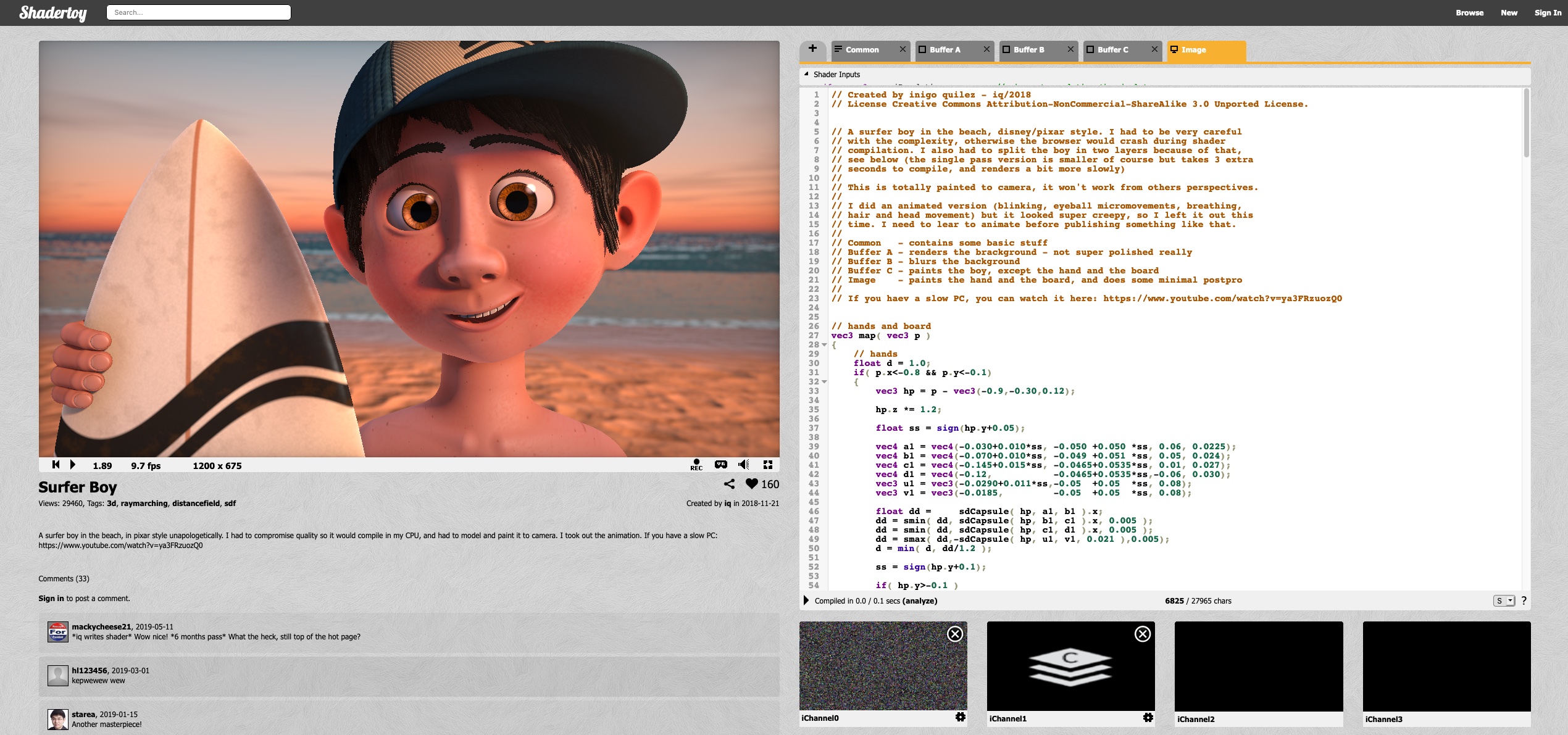The width and height of the screenshot is (1568, 735).
Task: Reset shader time to start
Action: (56, 465)
